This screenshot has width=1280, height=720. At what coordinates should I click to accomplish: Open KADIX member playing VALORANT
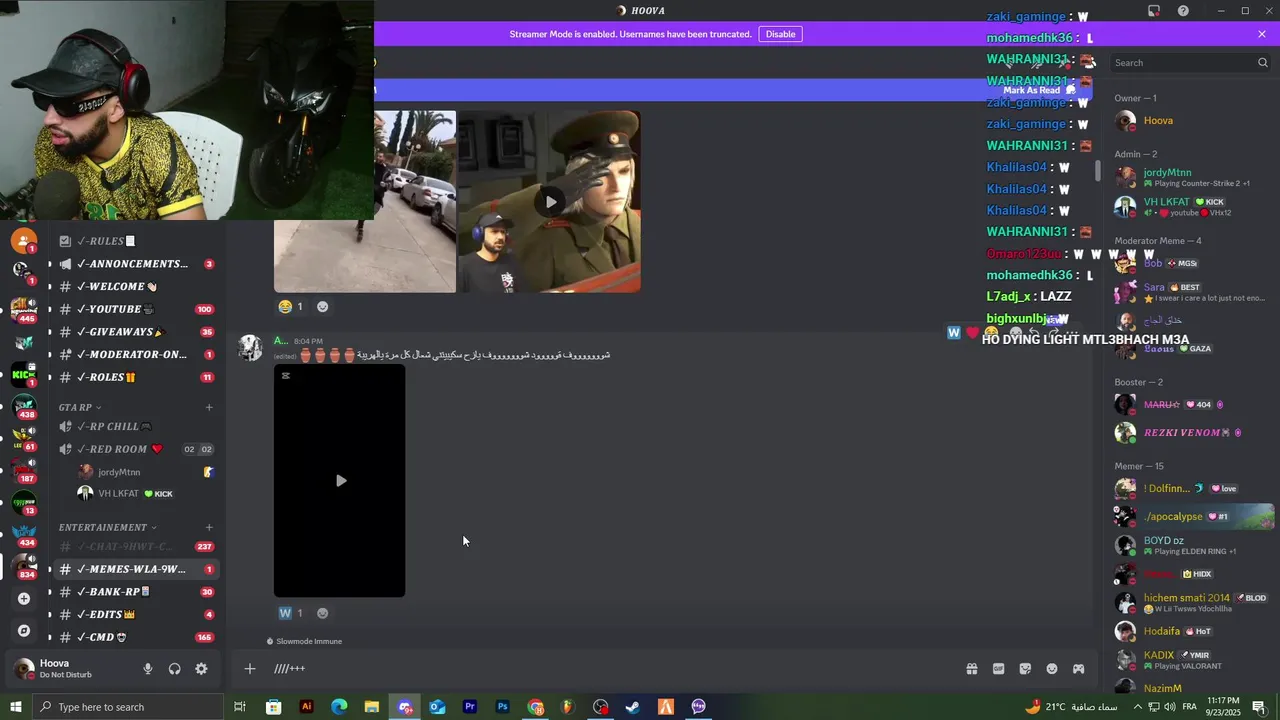tap(1192, 660)
